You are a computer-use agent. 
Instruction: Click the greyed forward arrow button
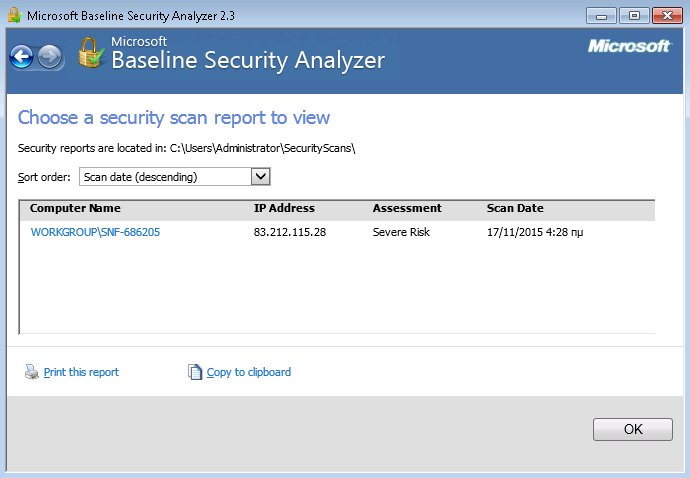point(49,57)
